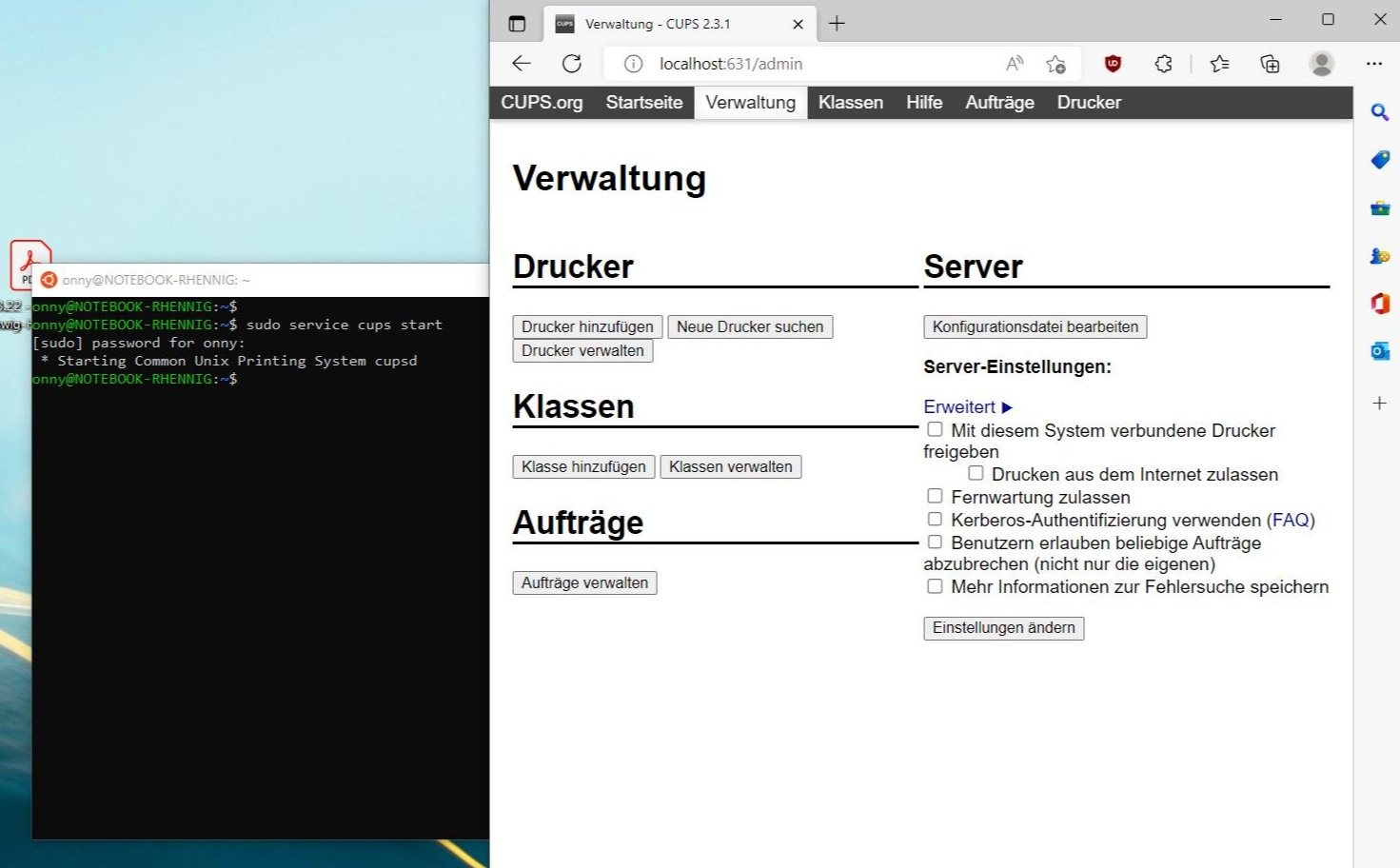
Task: Open the Startseite navigation item
Action: (643, 102)
